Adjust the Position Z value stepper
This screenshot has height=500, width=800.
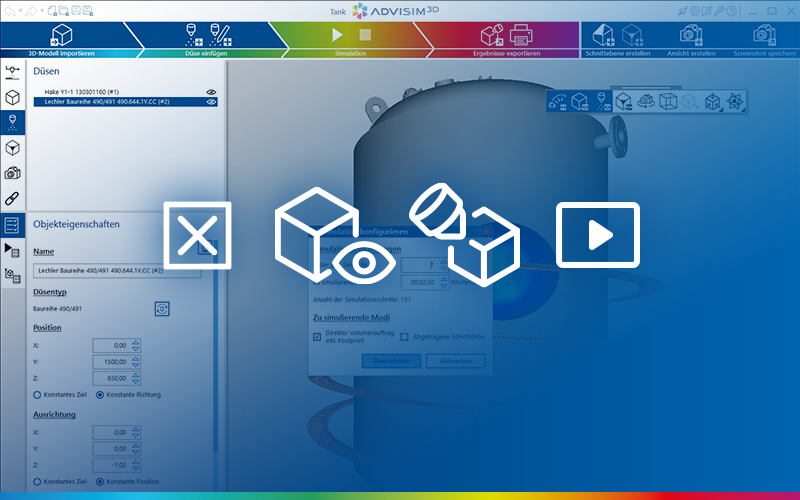point(136,378)
